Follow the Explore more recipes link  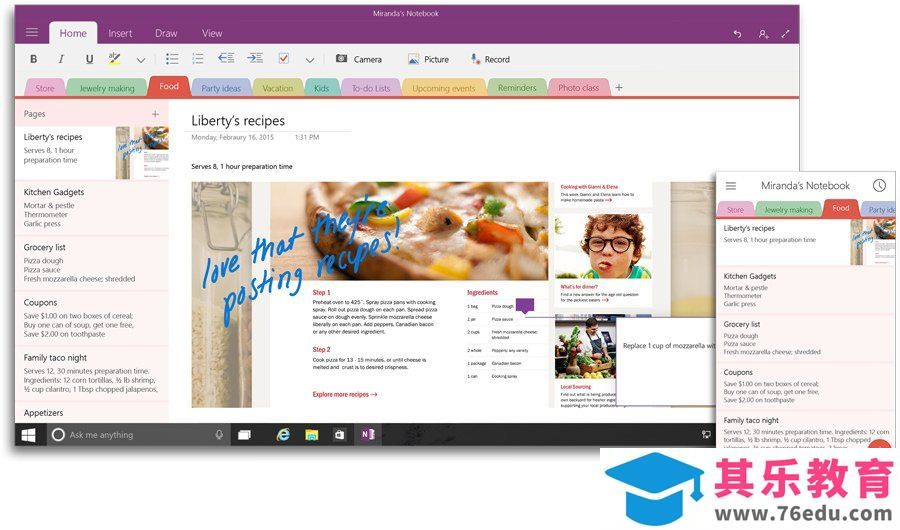coord(344,394)
